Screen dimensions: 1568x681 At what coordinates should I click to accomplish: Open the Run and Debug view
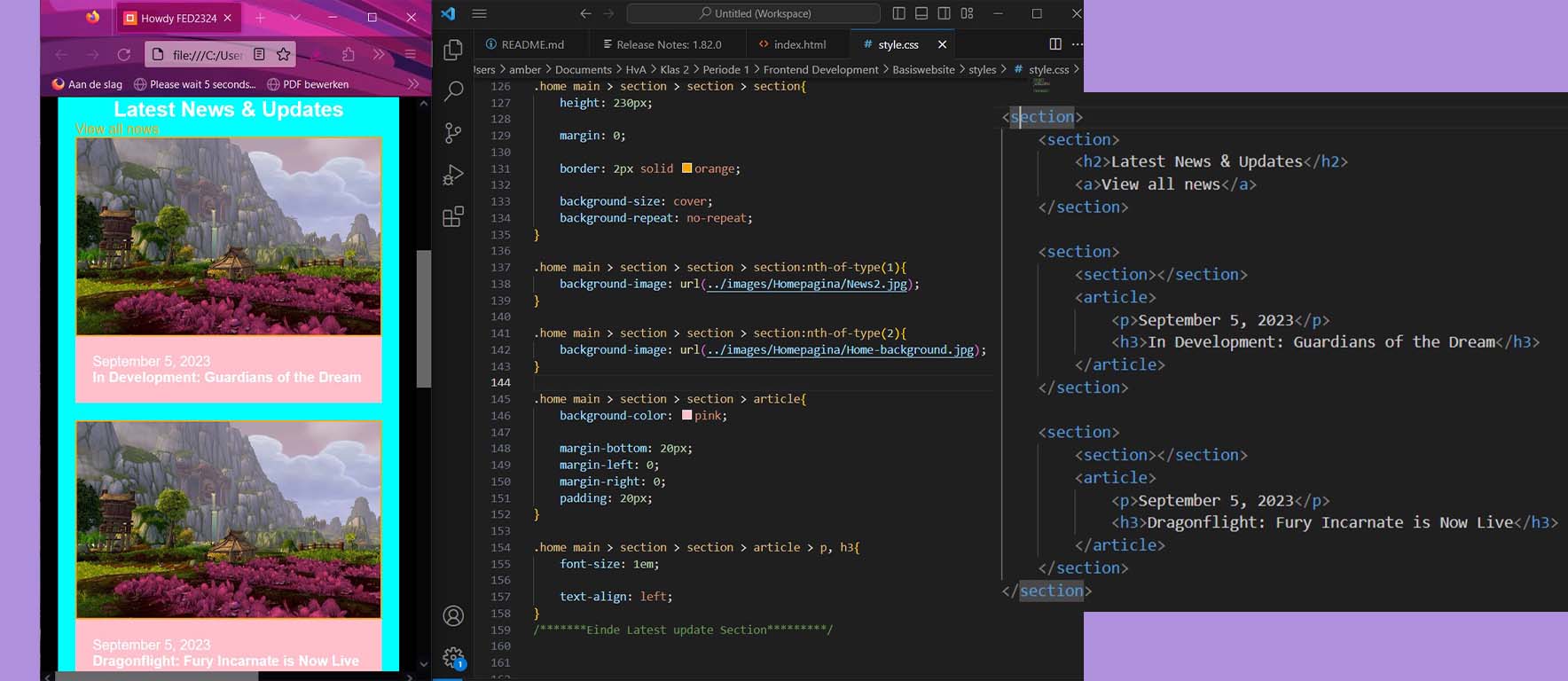pos(453,175)
